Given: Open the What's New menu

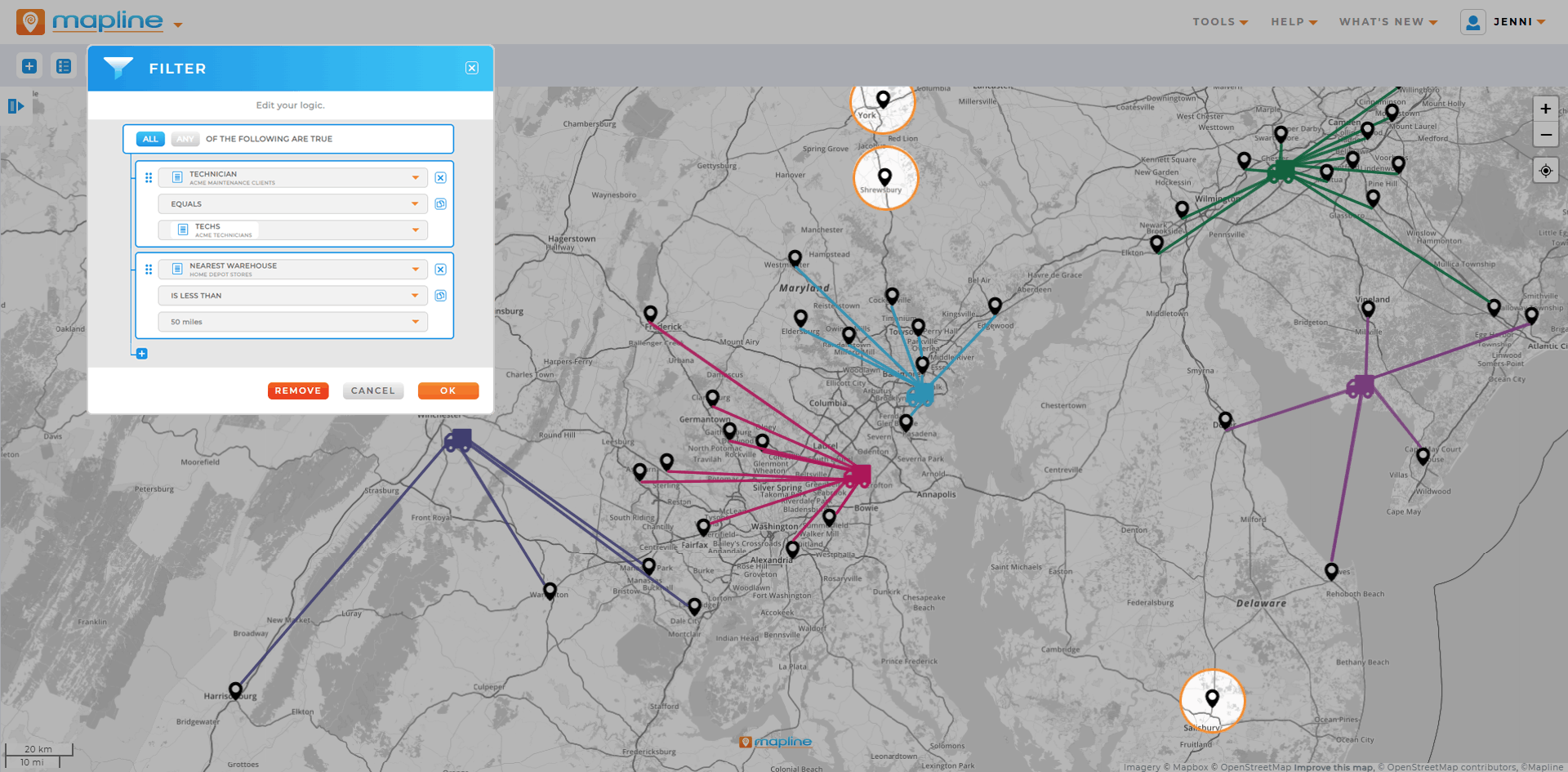Looking at the screenshot, I should point(1388,22).
